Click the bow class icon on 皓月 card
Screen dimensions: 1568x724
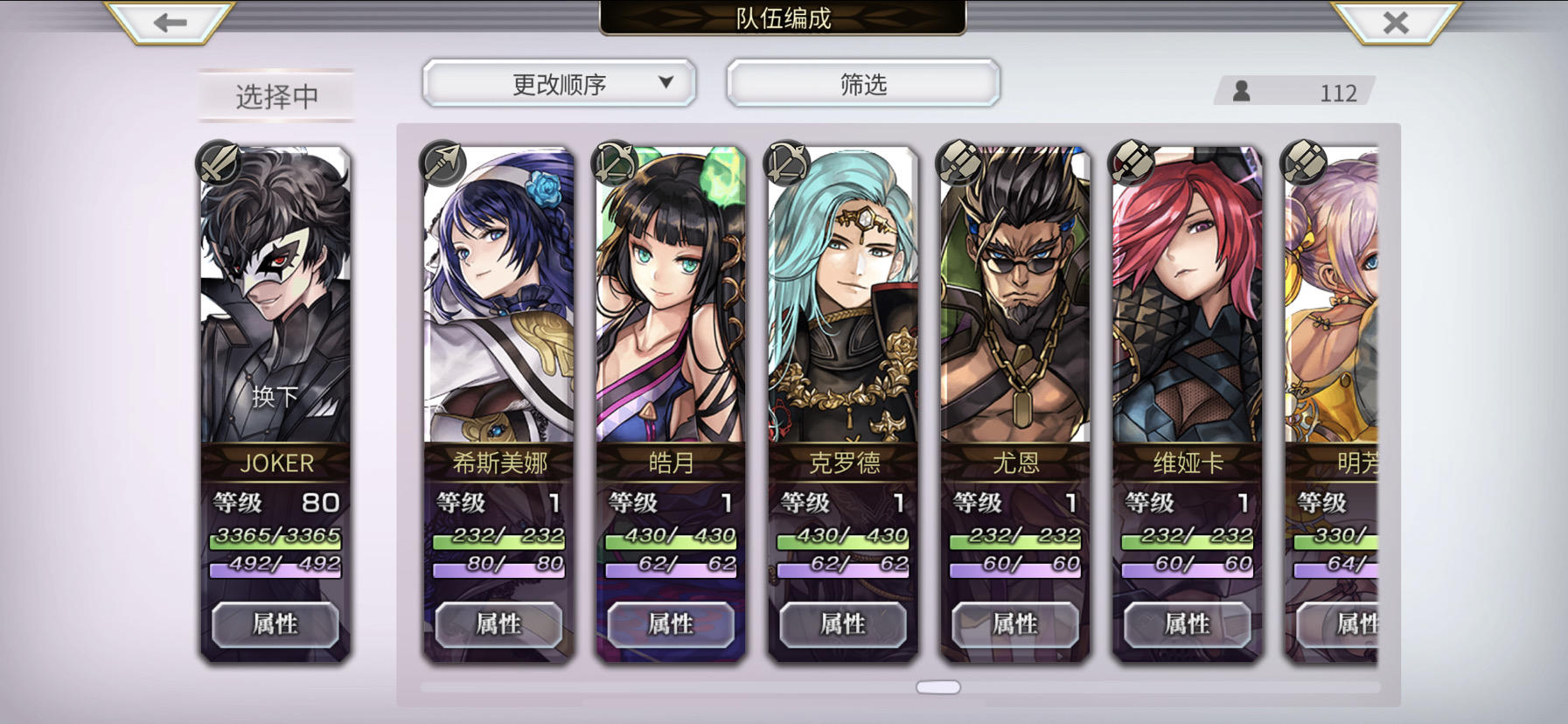(x=614, y=163)
